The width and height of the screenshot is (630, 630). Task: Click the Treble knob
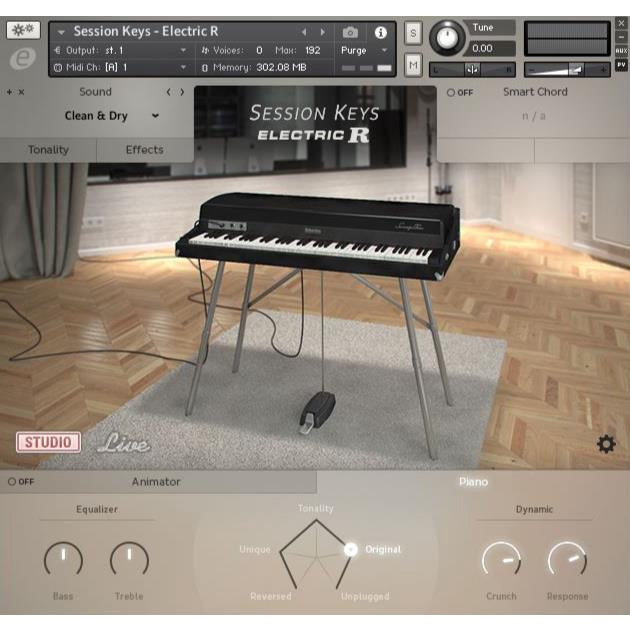coord(129,560)
